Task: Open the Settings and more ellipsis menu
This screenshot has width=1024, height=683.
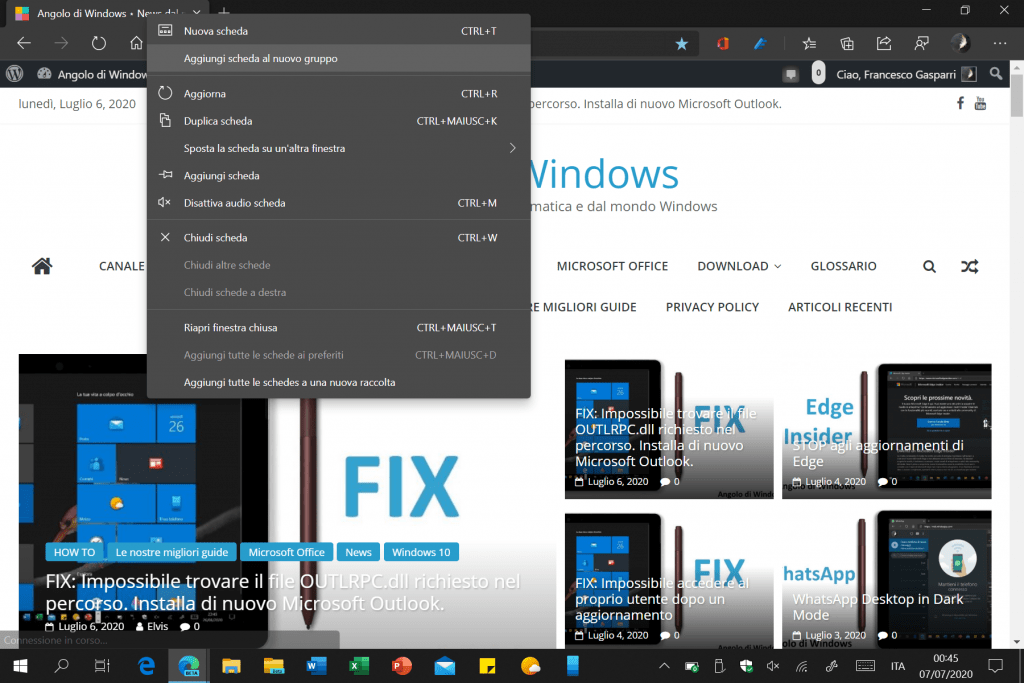Action: pyautogui.click(x=999, y=43)
